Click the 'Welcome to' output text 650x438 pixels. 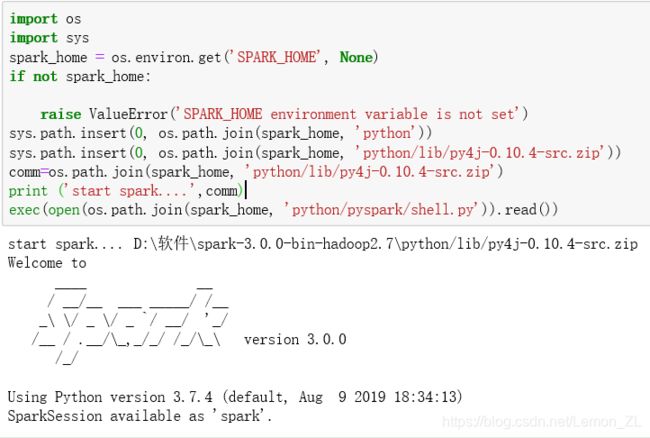pos(47,263)
